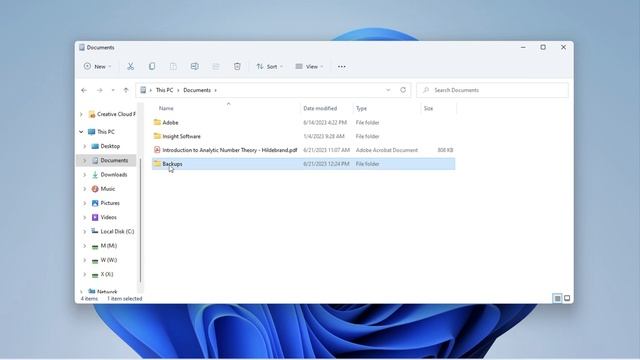Go forward with the right arrow
640x360 pixels.
[100, 90]
